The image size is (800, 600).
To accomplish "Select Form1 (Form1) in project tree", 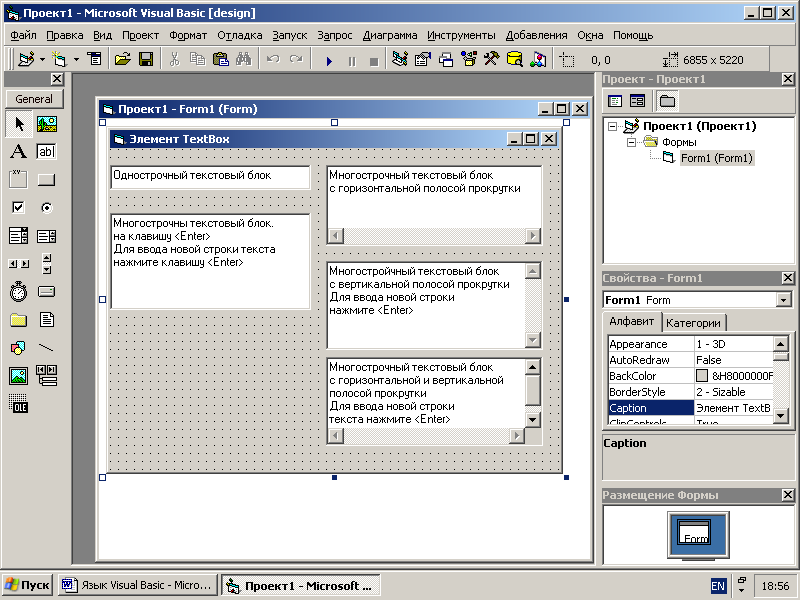I will coord(716,158).
